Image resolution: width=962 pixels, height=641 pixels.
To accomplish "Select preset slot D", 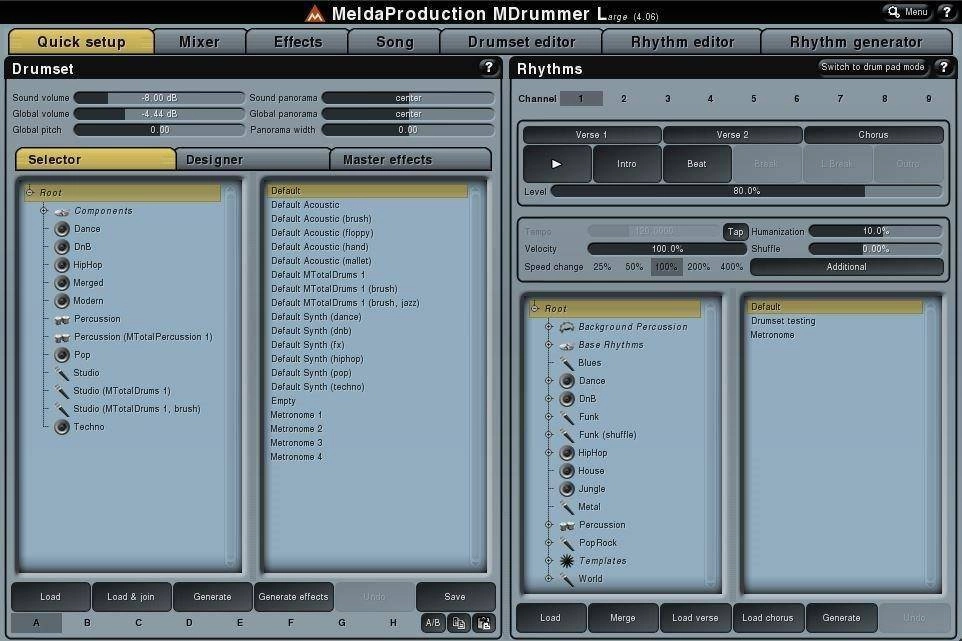I will tap(189, 623).
